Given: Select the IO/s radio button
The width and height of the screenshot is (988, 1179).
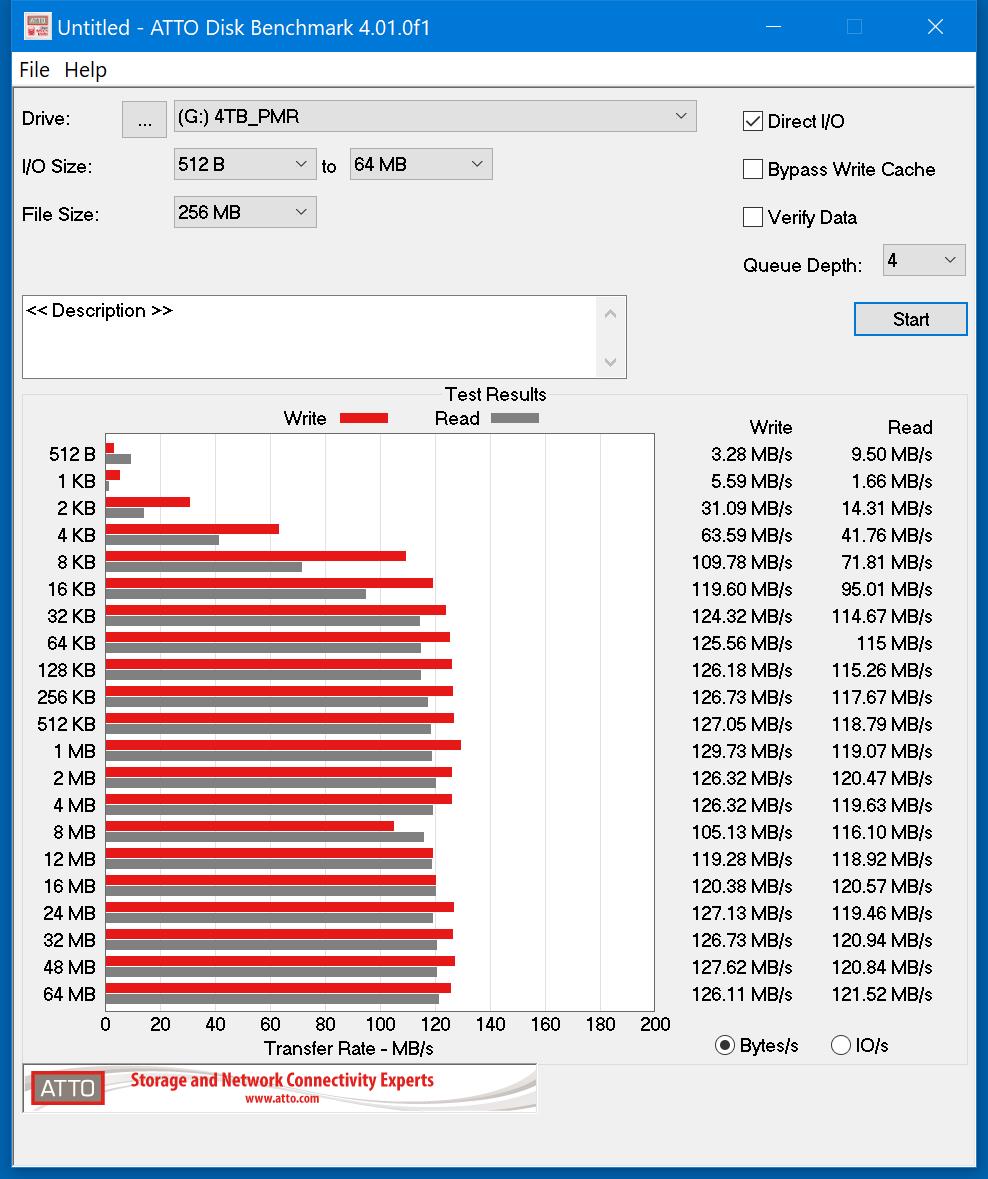Looking at the screenshot, I should click(x=841, y=1045).
